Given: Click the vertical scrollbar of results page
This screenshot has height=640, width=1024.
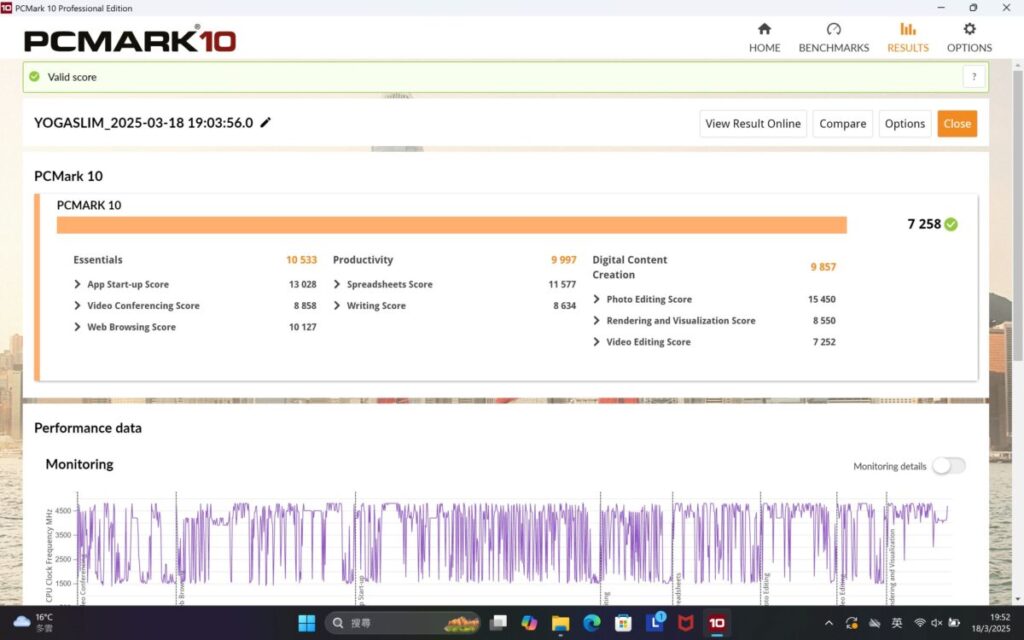Looking at the screenshot, I should tap(1017, 216).
